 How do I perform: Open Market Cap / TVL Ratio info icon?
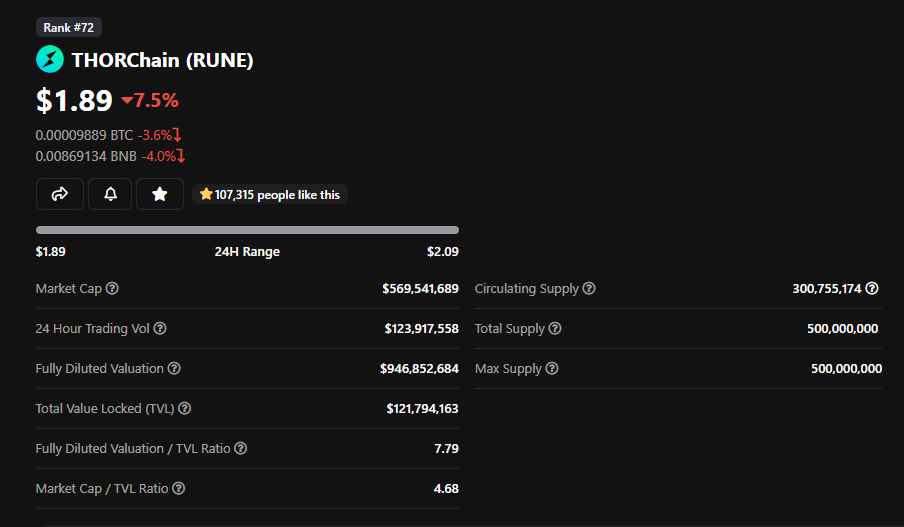179,488
